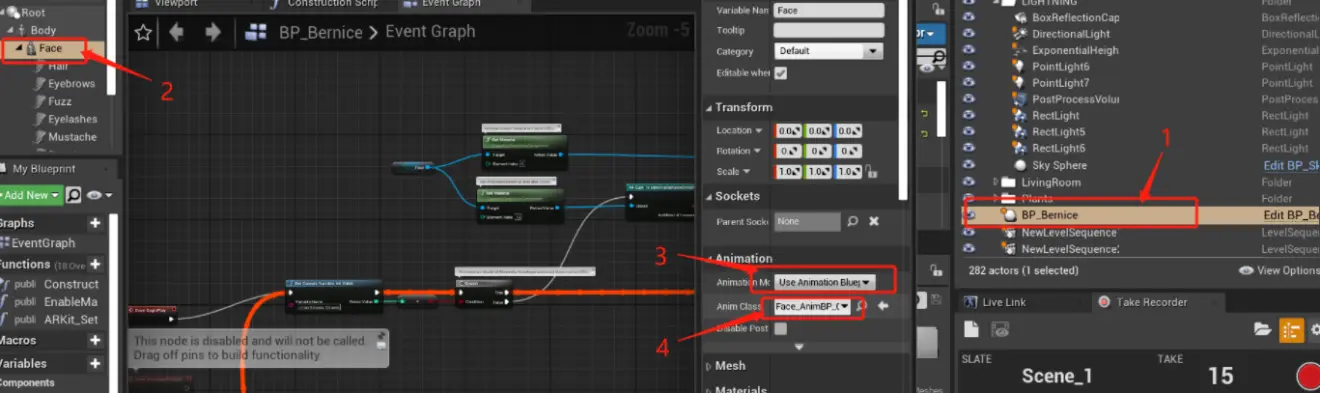
Task: Click the blueprint grid icon beside BP_Bernice breadcrumb
Action: click(x=257, y=32)
